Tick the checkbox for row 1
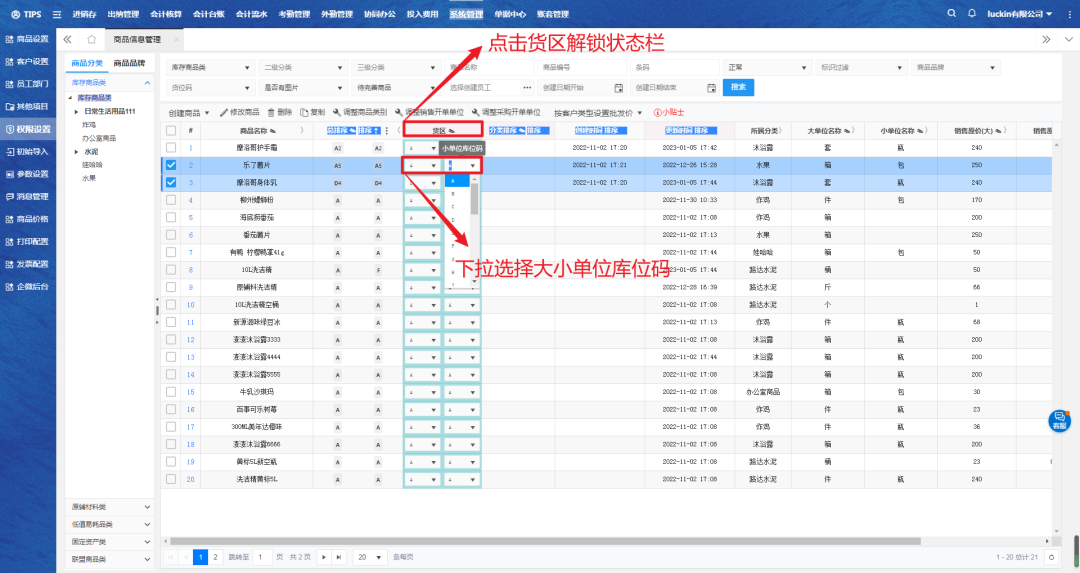This screenshot has height=573, width=1080. point(171,148)
